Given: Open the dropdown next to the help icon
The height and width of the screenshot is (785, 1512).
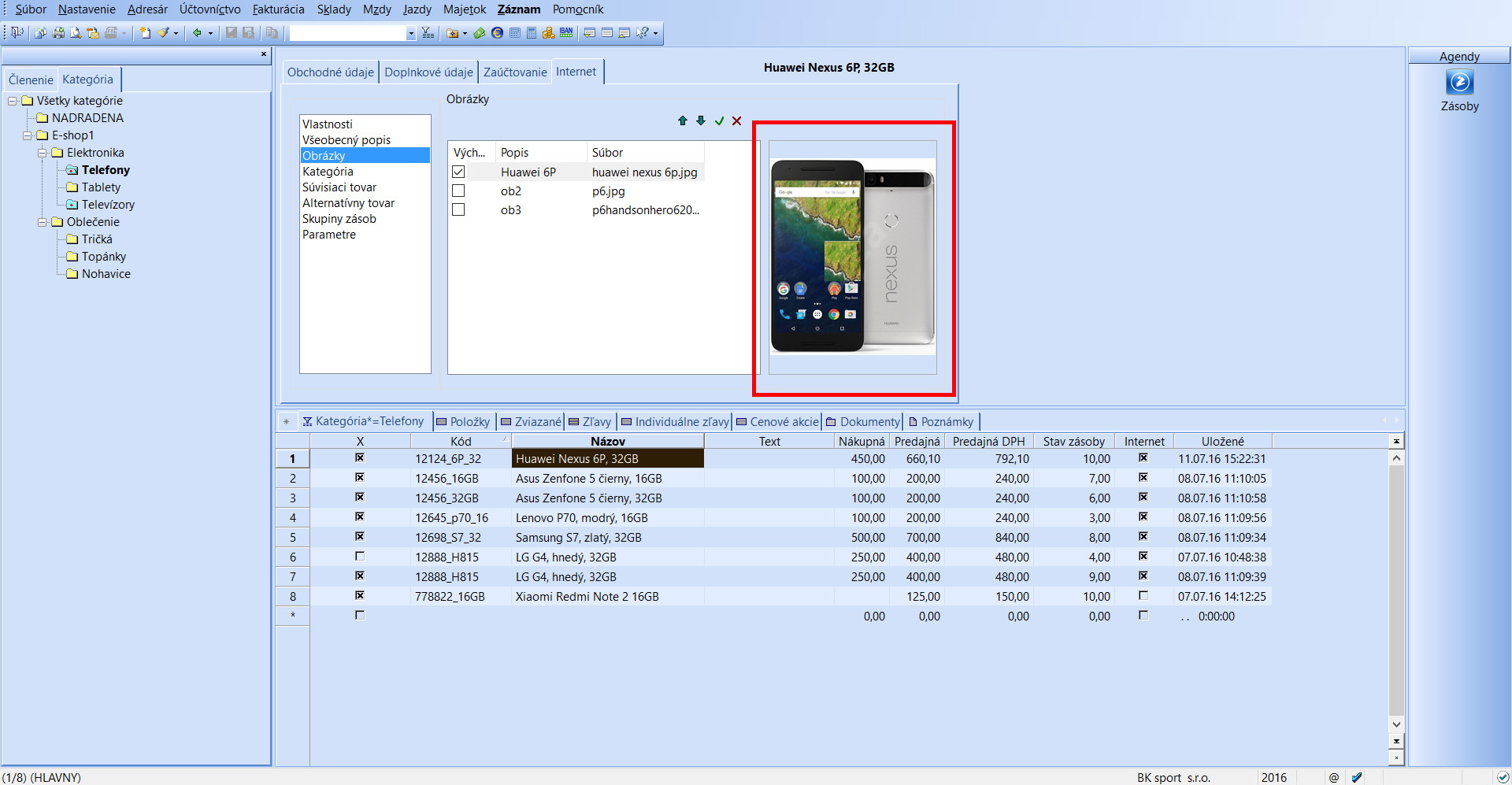Looking at the screenshot, I should (x=655, y=33).
